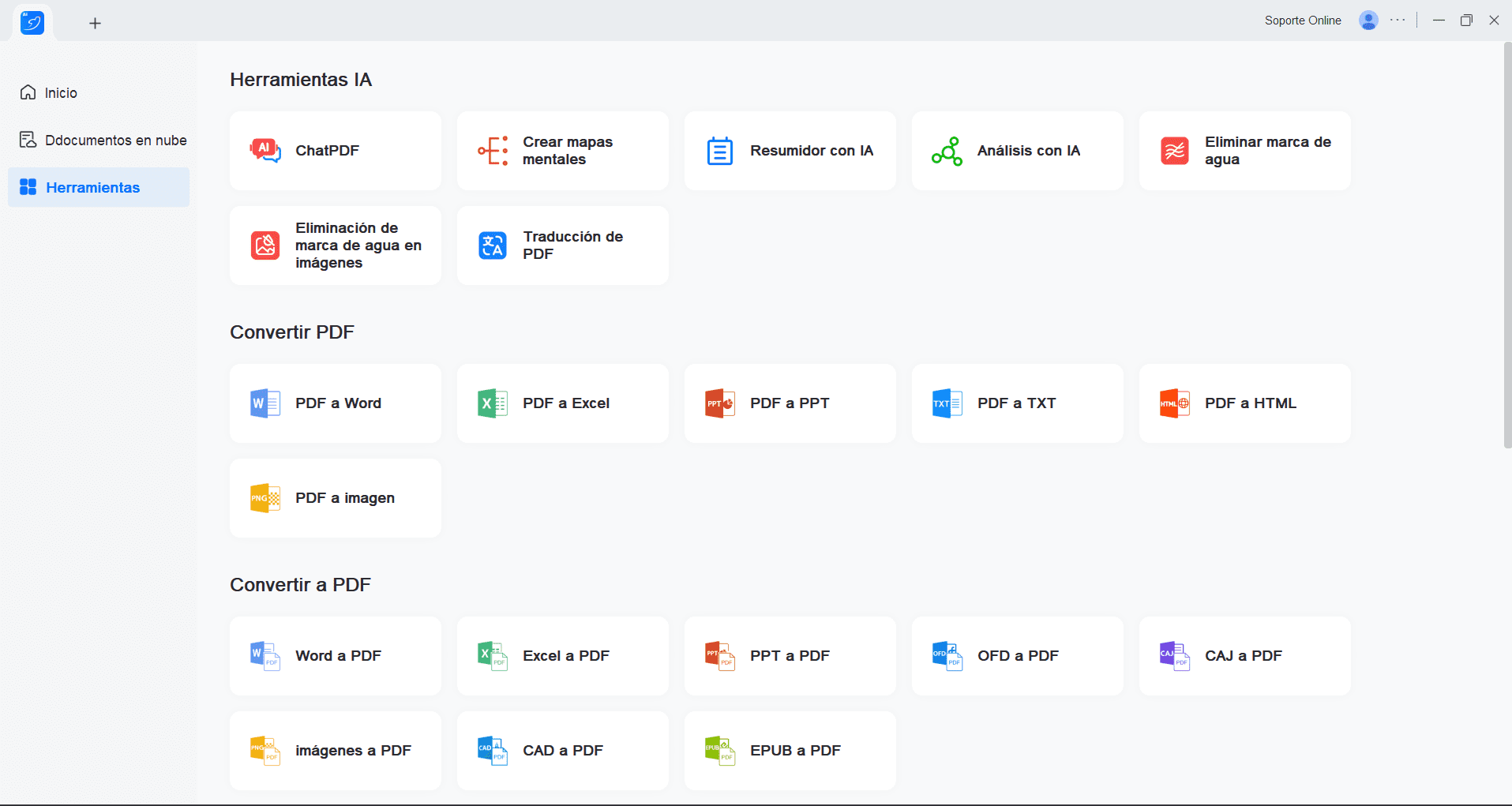Screen dimensions: 1512x806
Task: Select the PDF a Excel icon
Action: [x=493, y=403]
